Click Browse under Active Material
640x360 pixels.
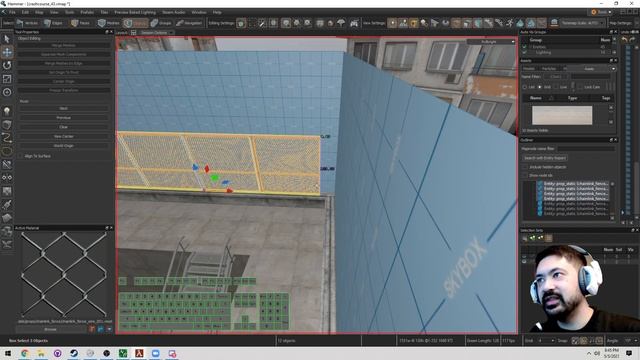click(51, 329)
